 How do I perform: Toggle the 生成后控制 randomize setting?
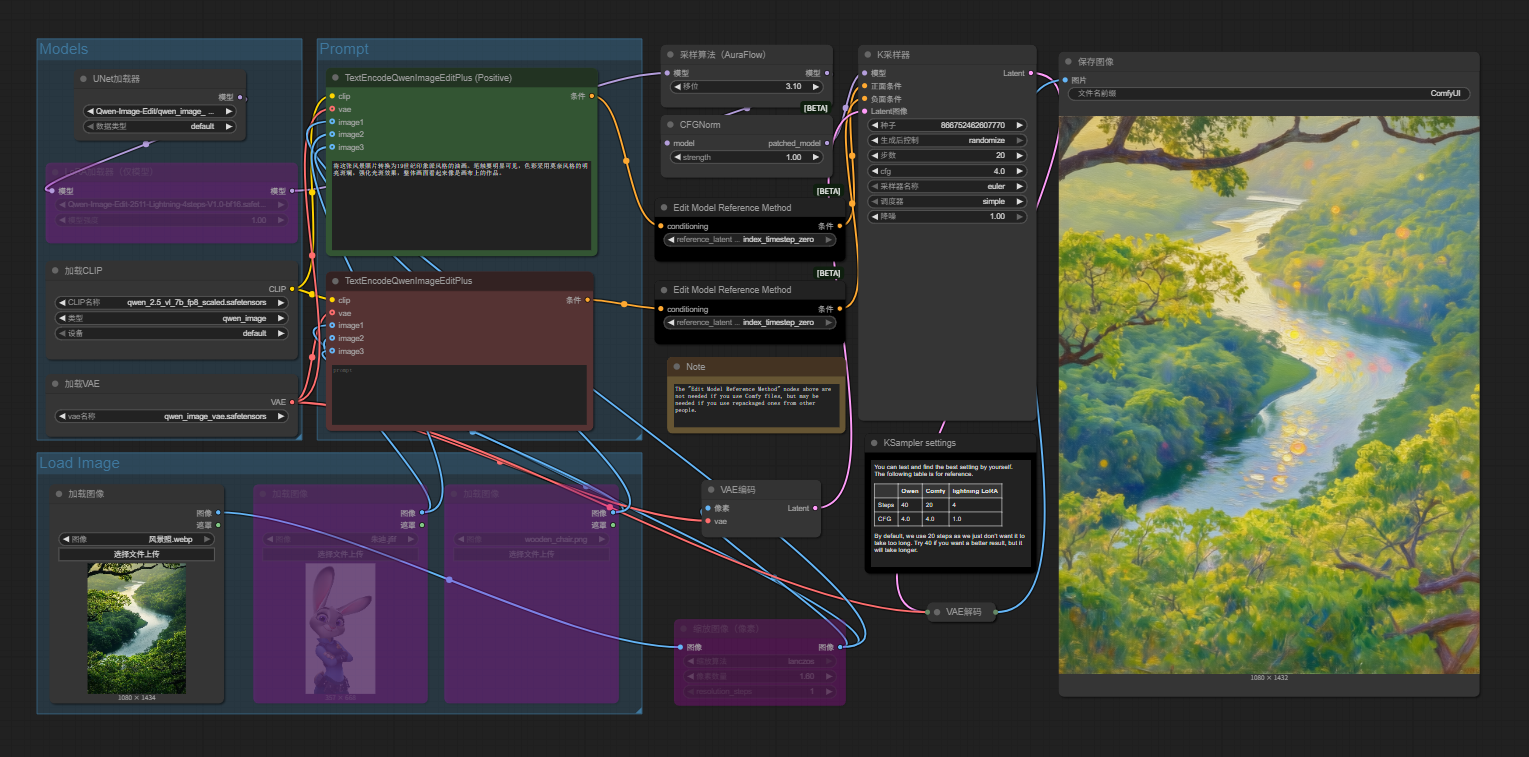point(948,141)
